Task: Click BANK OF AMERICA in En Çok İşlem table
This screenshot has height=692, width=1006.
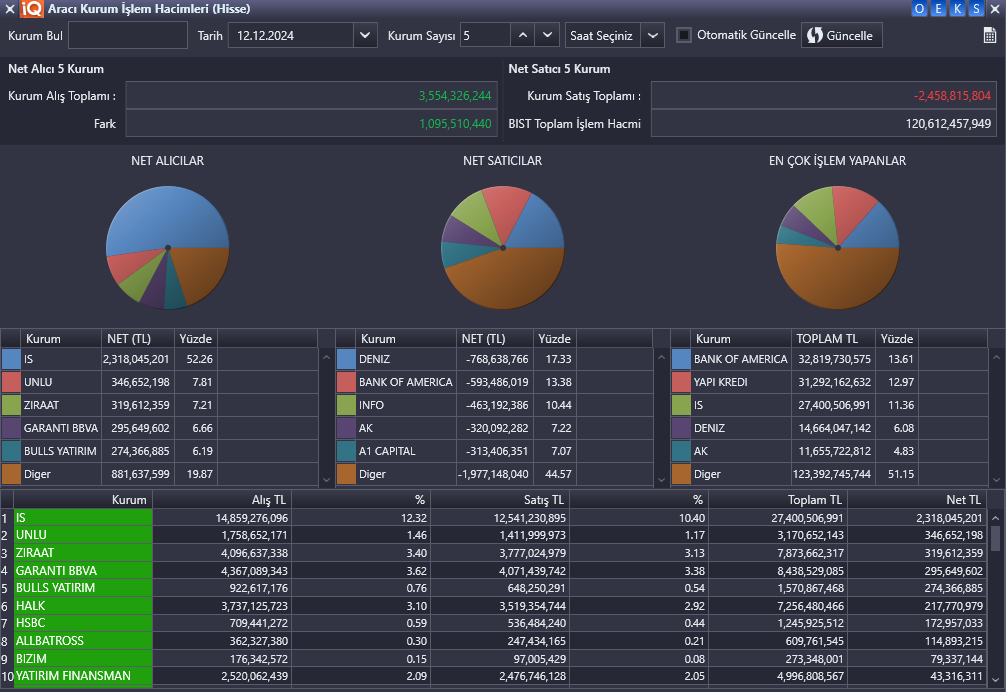Action: coord(740,359)
